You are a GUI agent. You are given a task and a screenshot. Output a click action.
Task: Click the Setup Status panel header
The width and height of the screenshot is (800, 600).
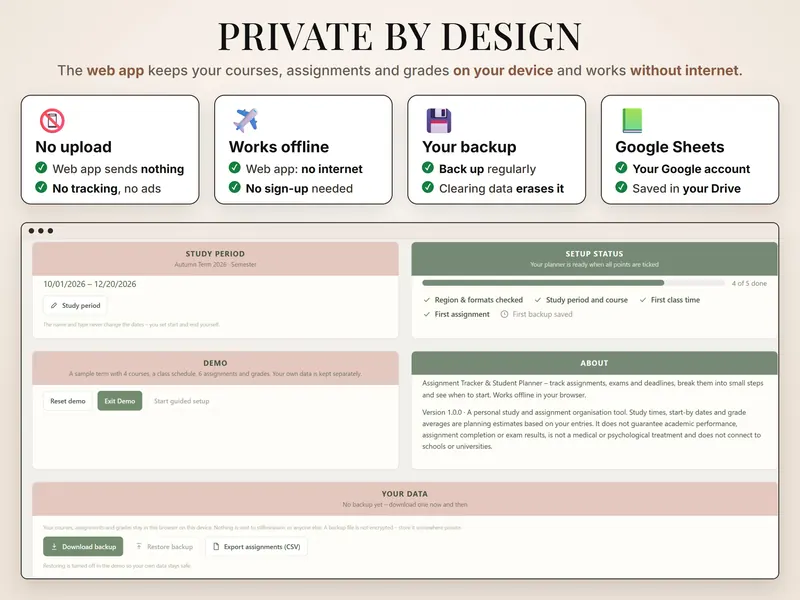594,259
